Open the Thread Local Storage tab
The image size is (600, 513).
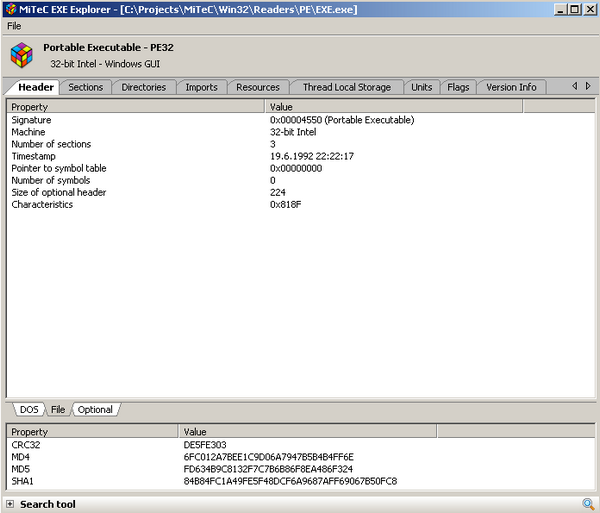point(347,87)
